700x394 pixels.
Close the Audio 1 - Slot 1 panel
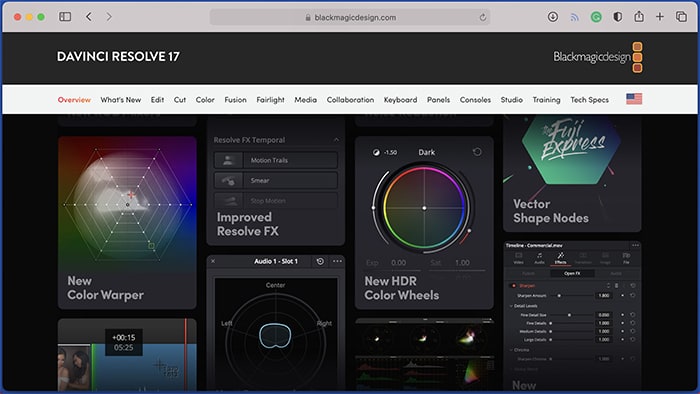pyautogui.click(x=213, y=261)
